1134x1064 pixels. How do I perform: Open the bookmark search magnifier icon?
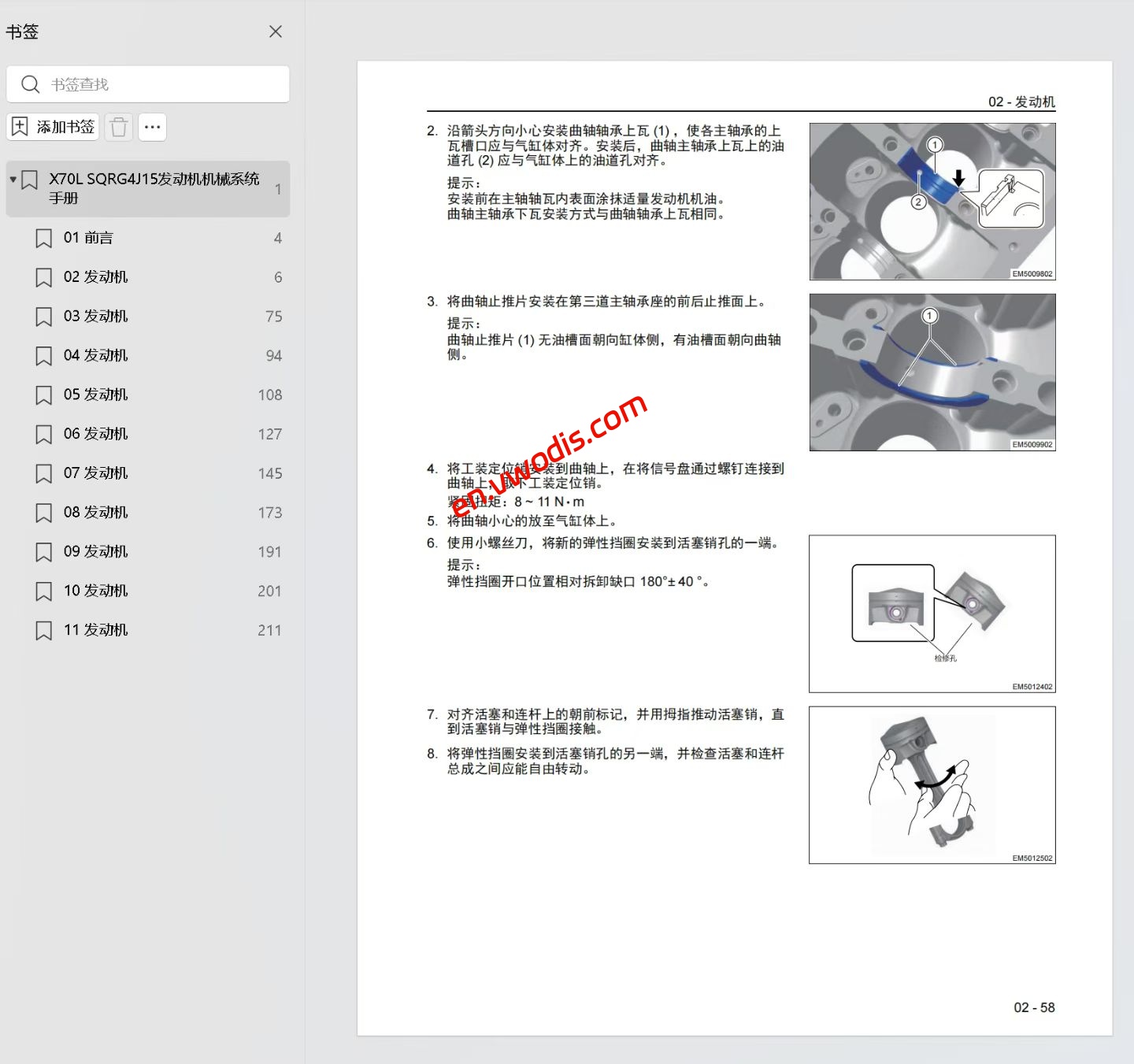[x=31, y=84]
